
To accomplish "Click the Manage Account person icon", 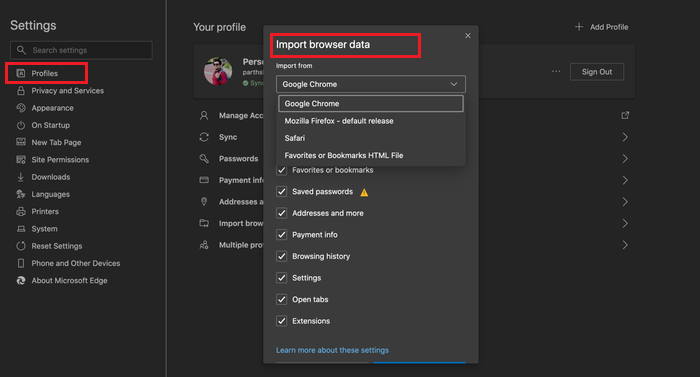I will coord(204,116).
